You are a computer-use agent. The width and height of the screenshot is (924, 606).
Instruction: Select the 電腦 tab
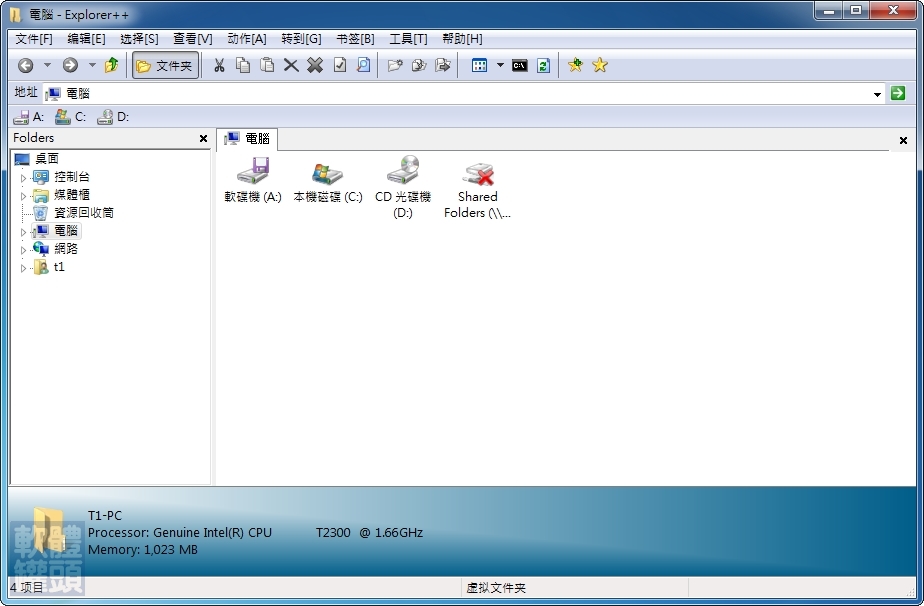click(x=247, y=139)
